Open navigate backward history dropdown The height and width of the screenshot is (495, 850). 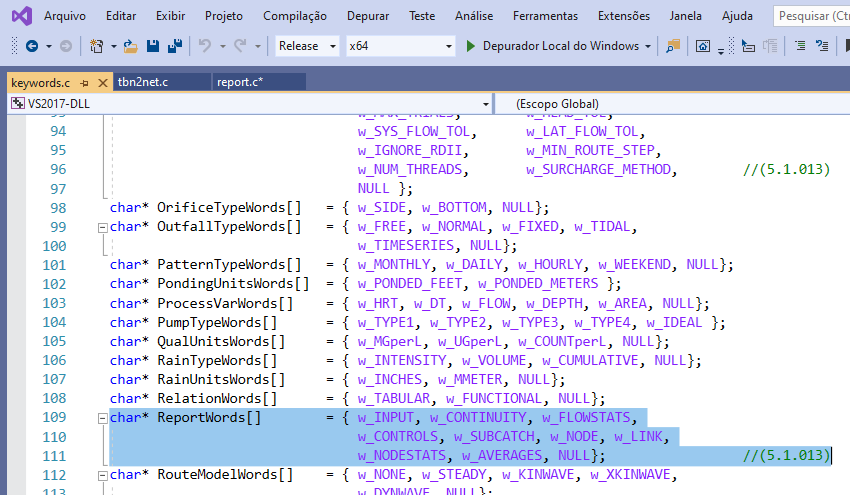click(49, 47)
